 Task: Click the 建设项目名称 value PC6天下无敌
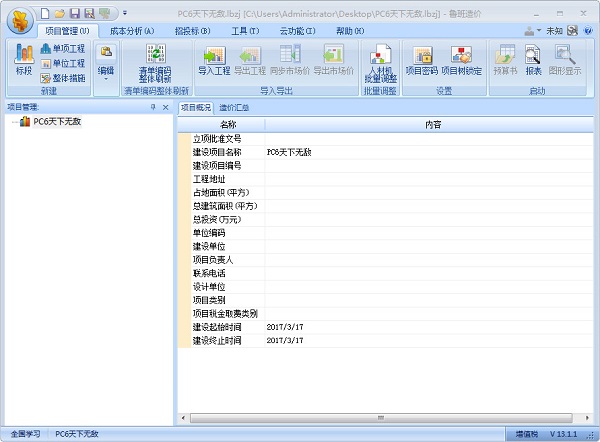[289, 152]
